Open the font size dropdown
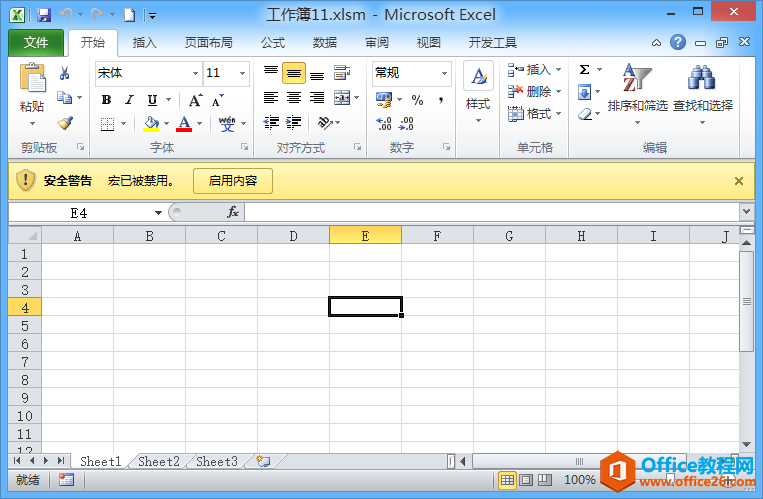763x499 pixels. pyautogui.click(x=242, y=74)
